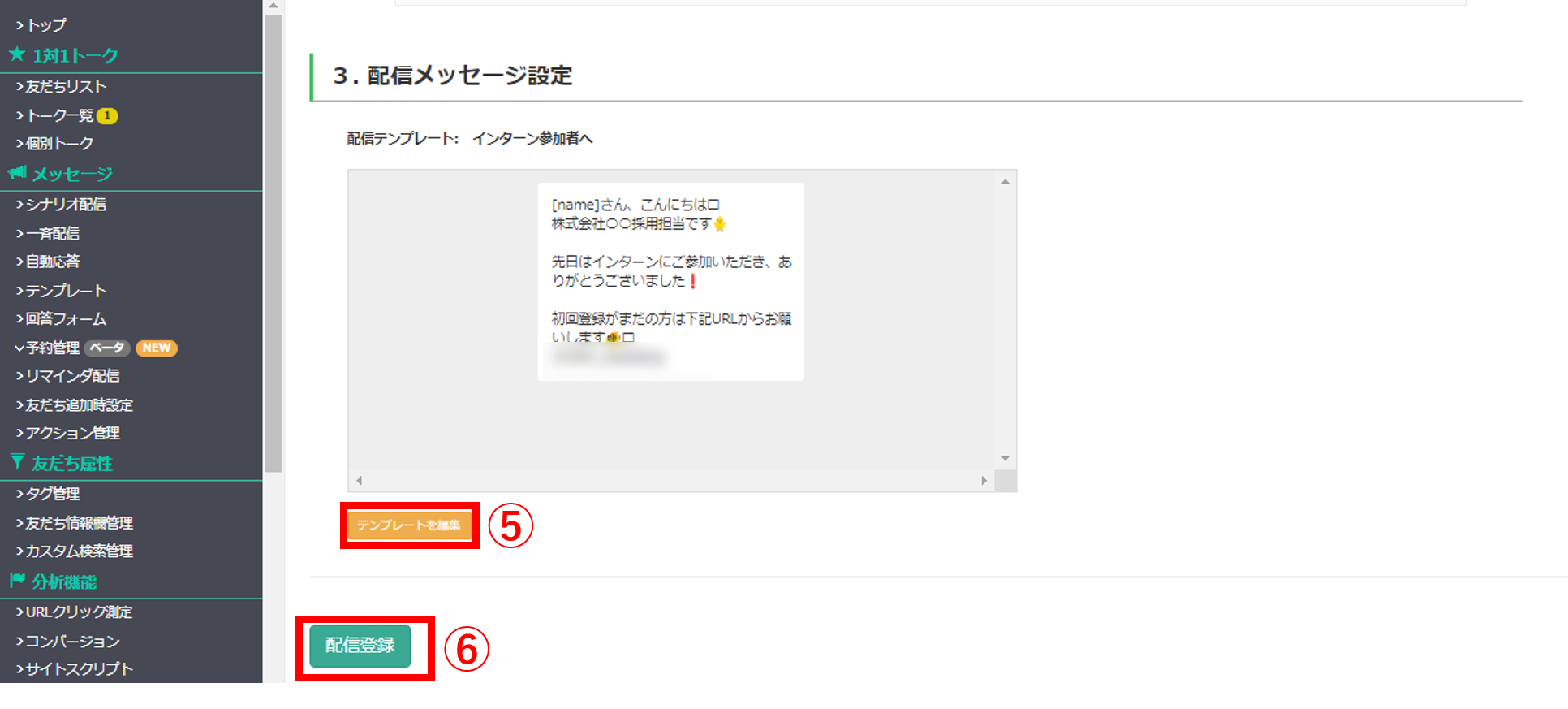Click the message bubble preview
The image size is (1568, 709).
point(671,281)
